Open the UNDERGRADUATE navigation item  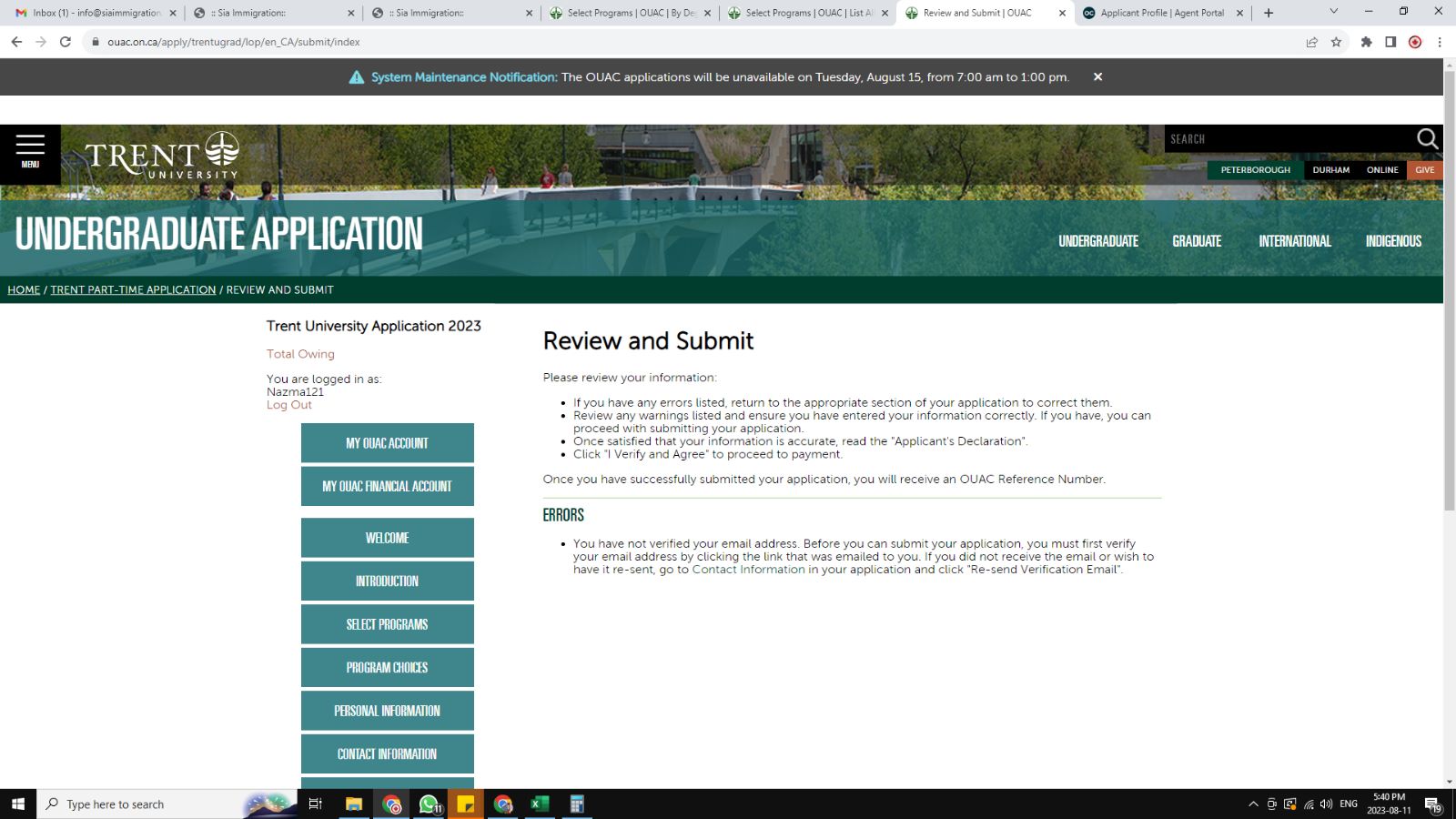click(1098, 241)
